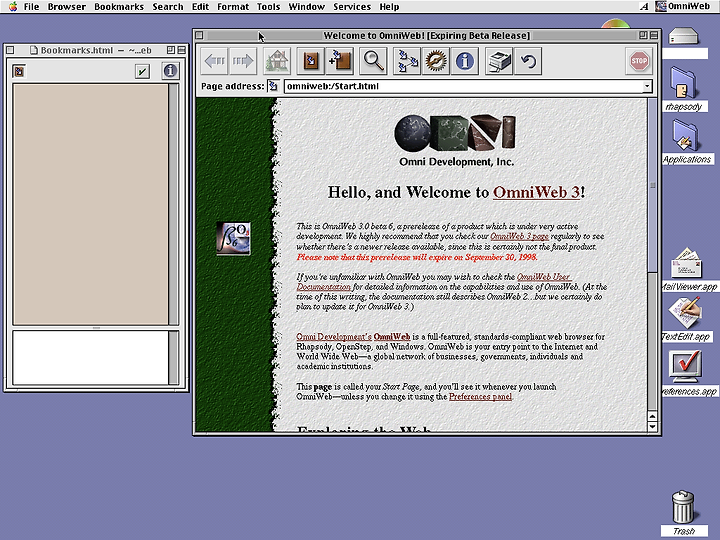Select the Trash icon on desktop
The width and height of the screenshot is (720, 540).
click(x=683, y=513)
